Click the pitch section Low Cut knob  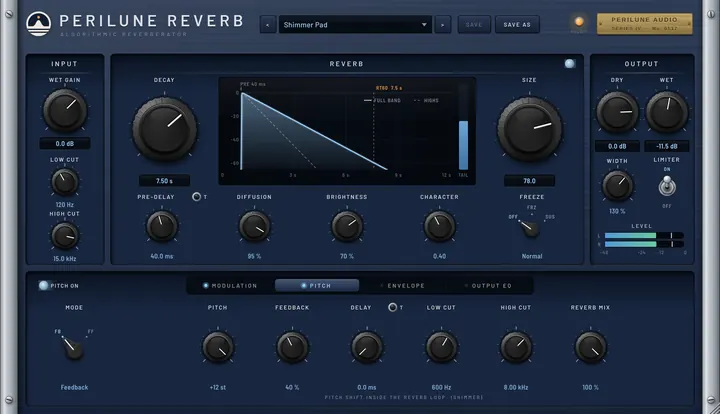[x=441, y=347]
